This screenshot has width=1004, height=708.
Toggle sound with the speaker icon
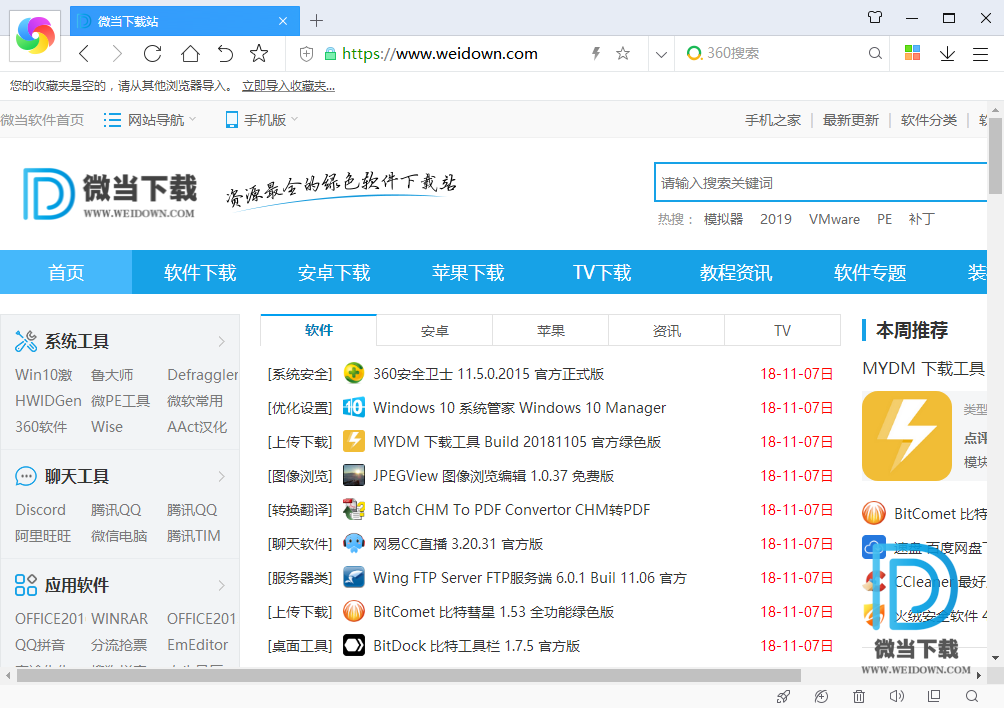click(896, 696)
